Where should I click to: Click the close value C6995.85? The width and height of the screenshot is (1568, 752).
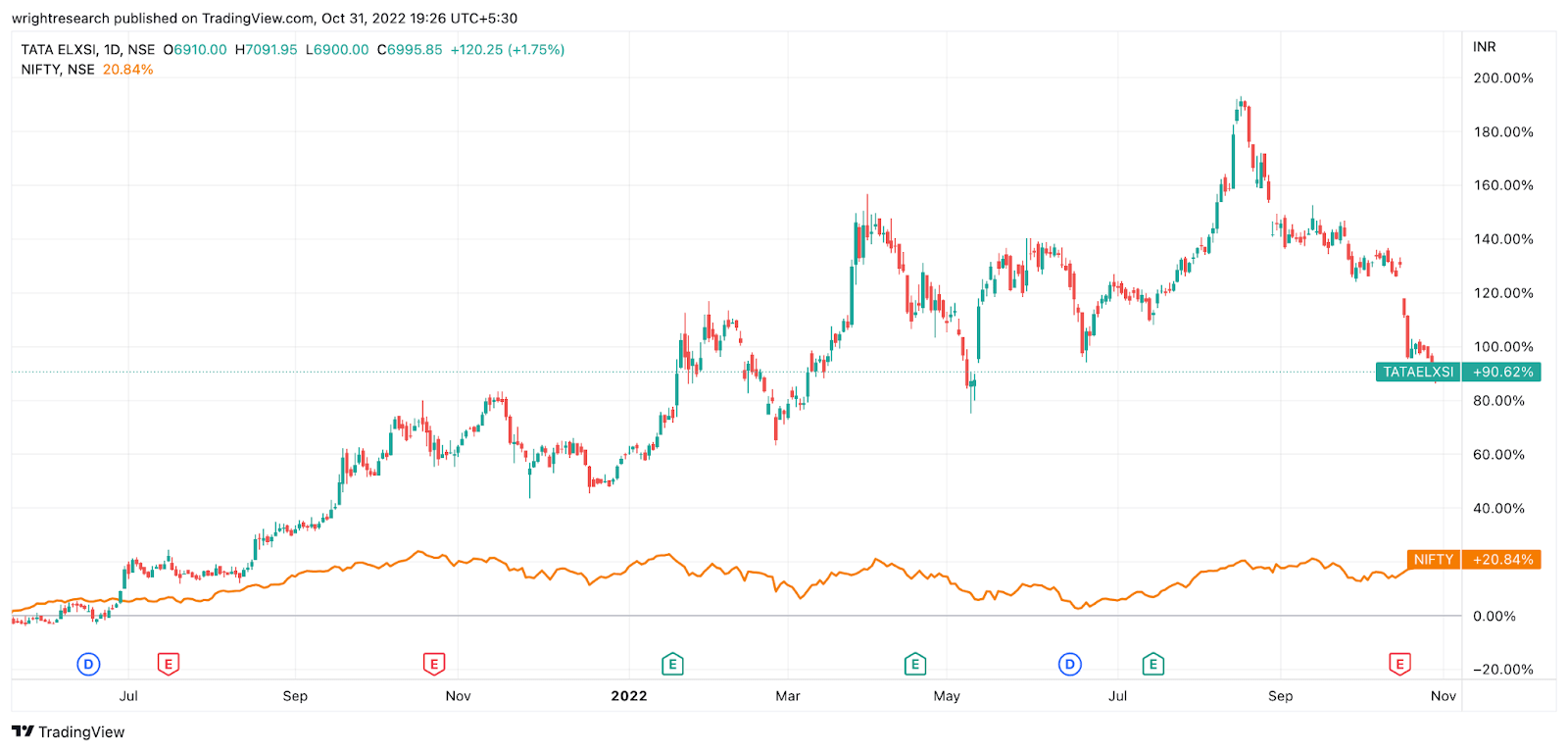click(x=410, y=50)
